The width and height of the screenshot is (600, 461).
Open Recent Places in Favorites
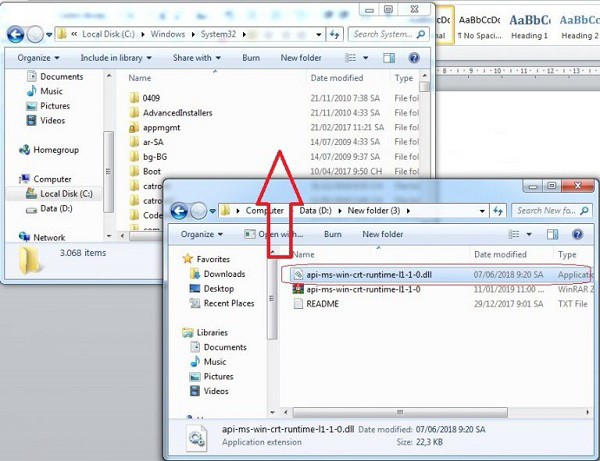pyautogui.click(x=229, y=304)
